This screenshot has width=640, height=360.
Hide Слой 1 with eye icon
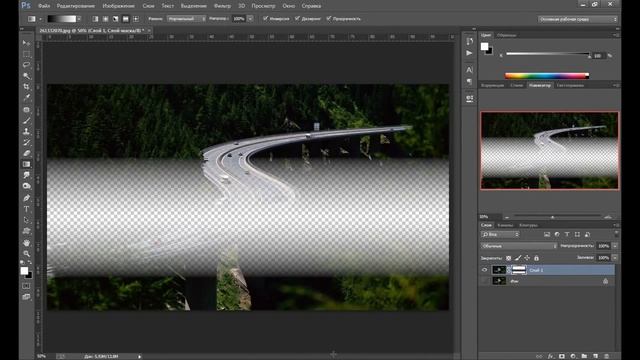tap(484, 270)
